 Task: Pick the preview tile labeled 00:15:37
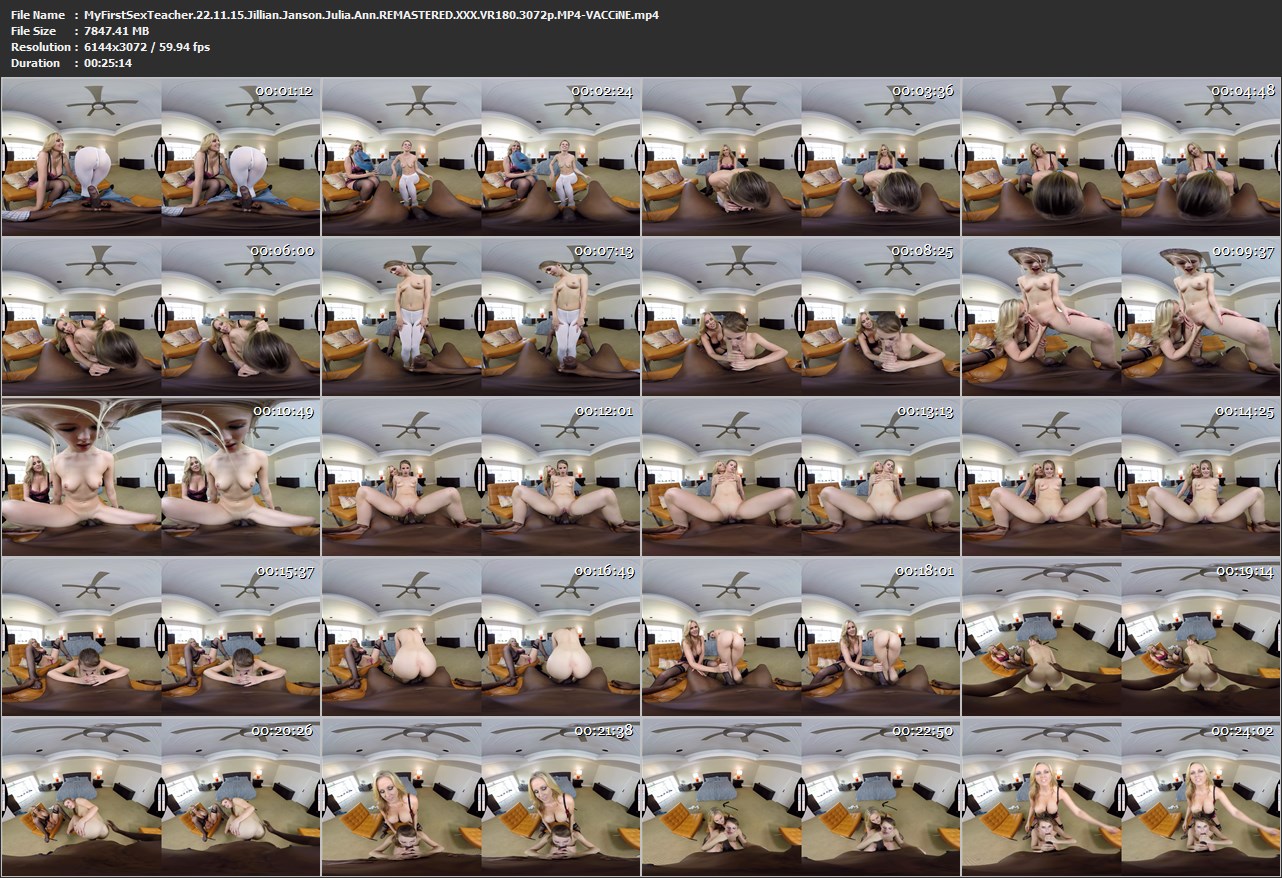coord(161,637)
